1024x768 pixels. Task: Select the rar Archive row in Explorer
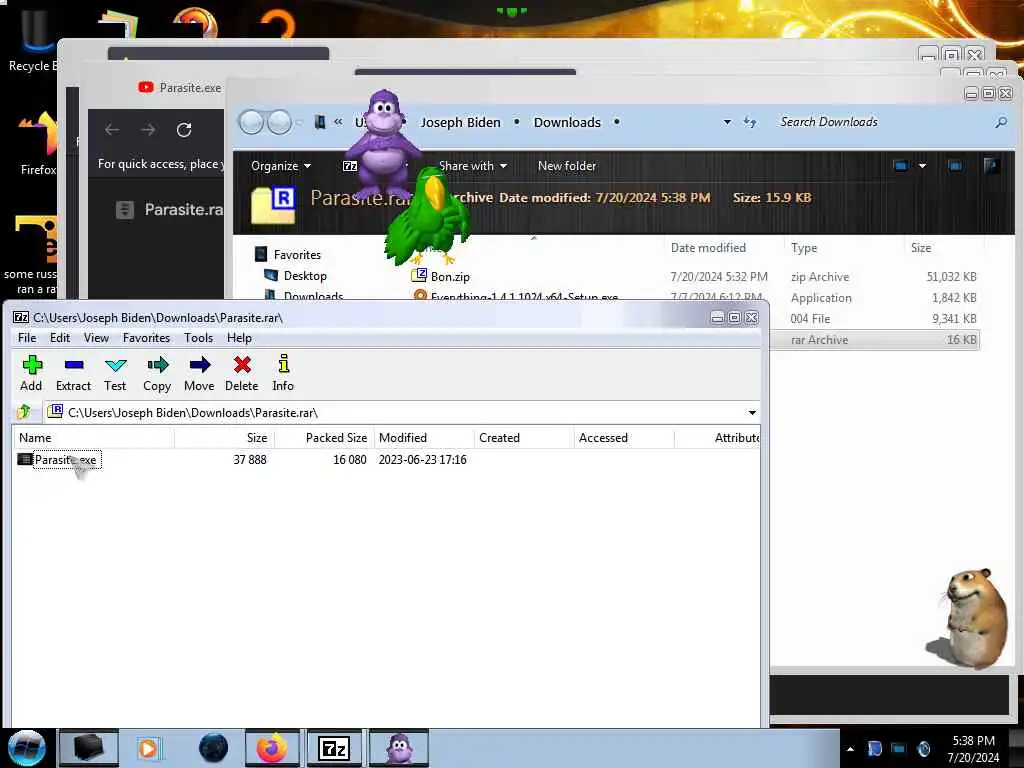874,340
